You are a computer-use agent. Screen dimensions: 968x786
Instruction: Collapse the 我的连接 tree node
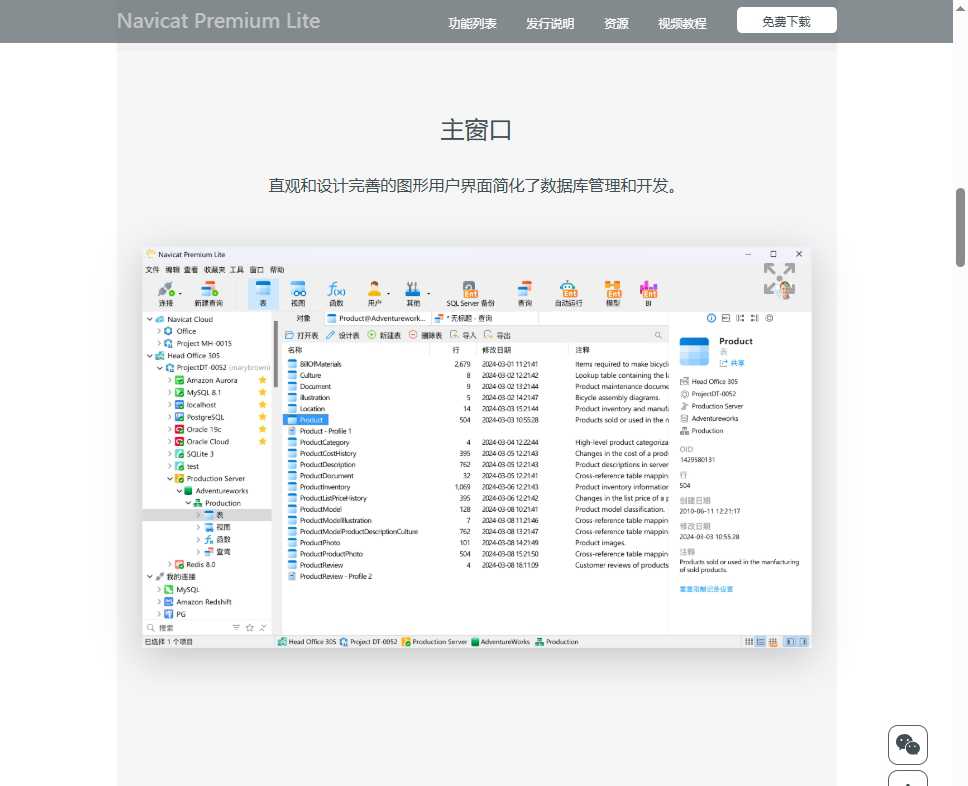click(149, 577)
